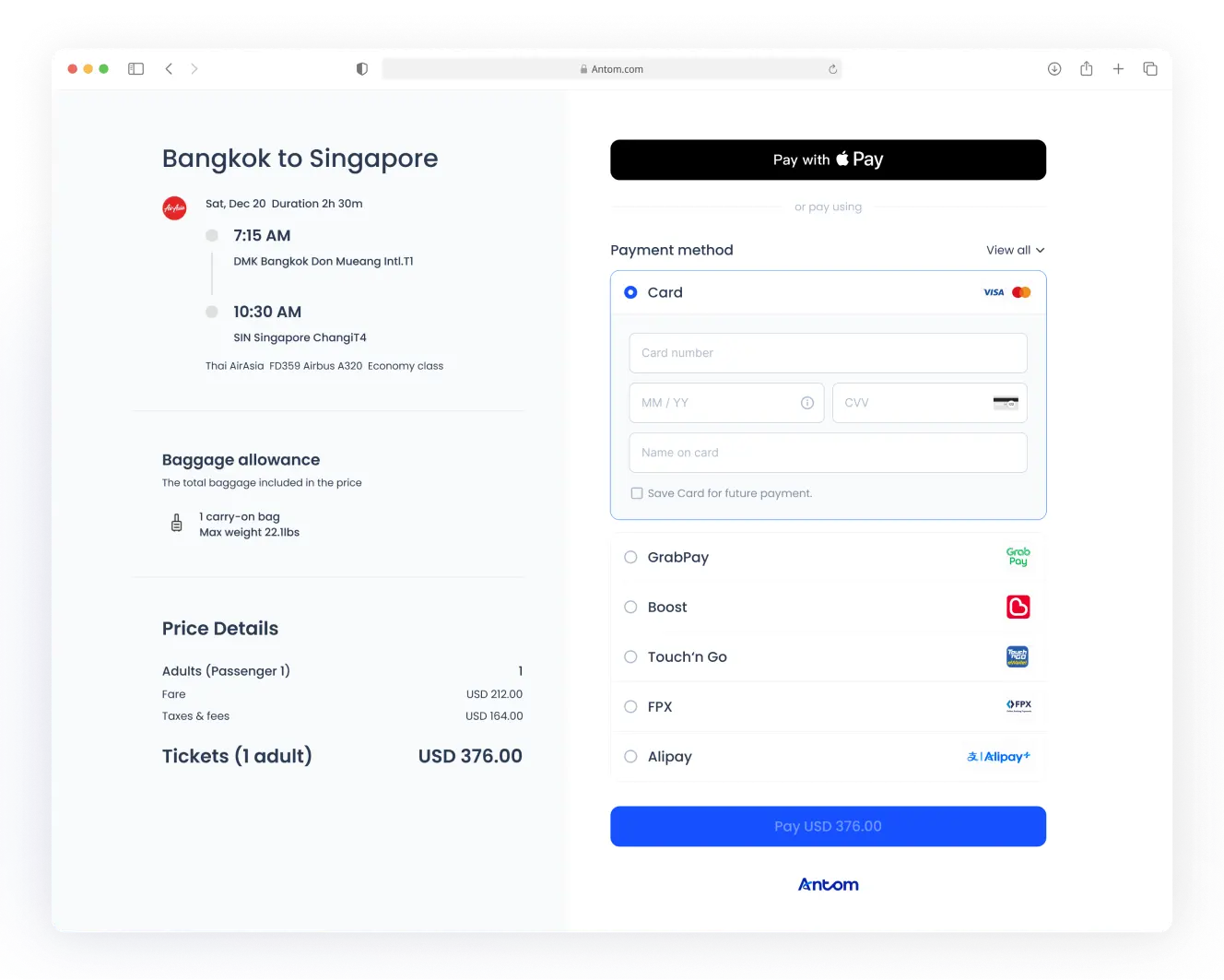1224x980 pixels.
Task: Choose Touch'n Go payment method
Action: click(x=630, y=656)
